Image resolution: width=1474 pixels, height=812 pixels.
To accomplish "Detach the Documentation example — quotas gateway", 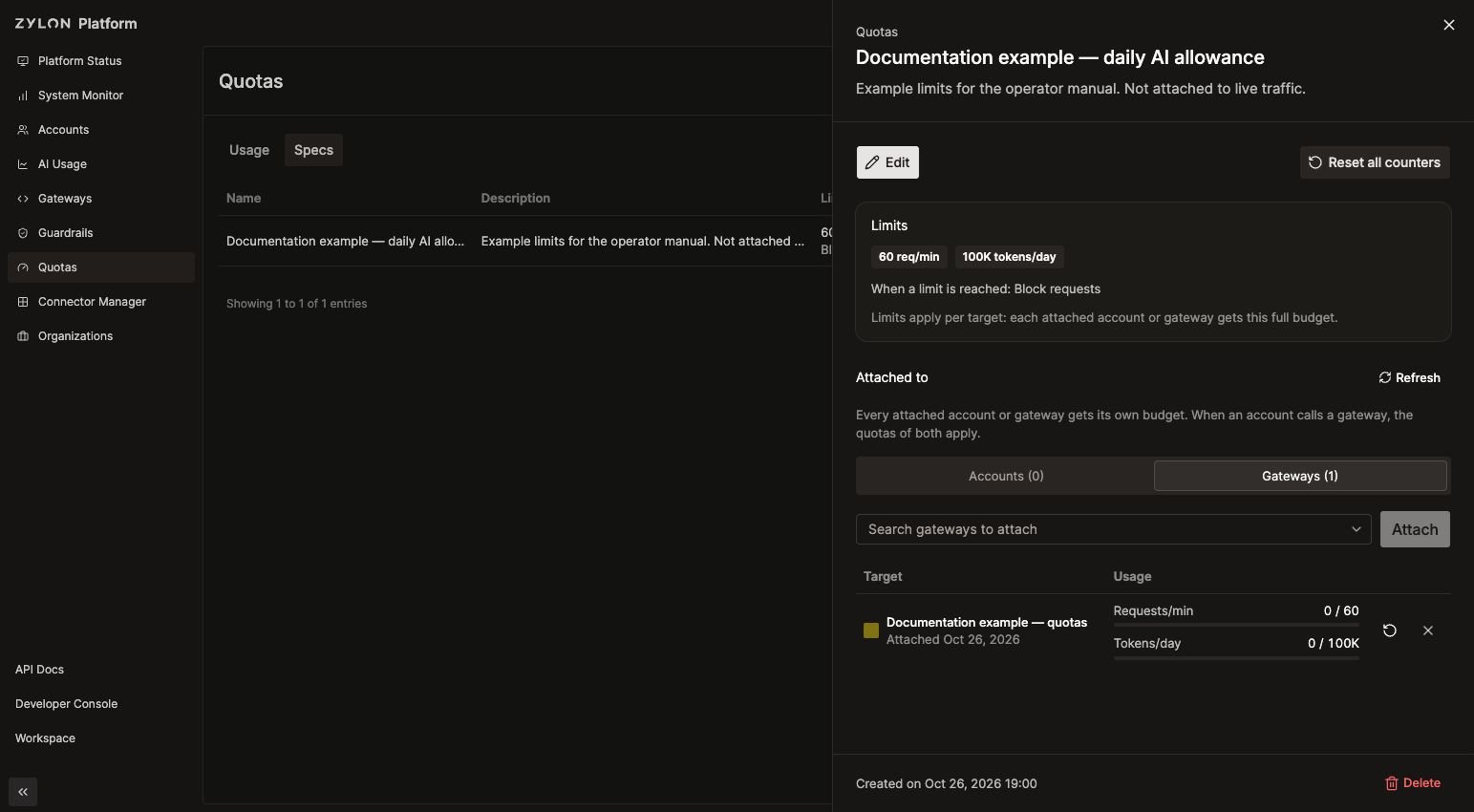I will (x=1428, y=630).
